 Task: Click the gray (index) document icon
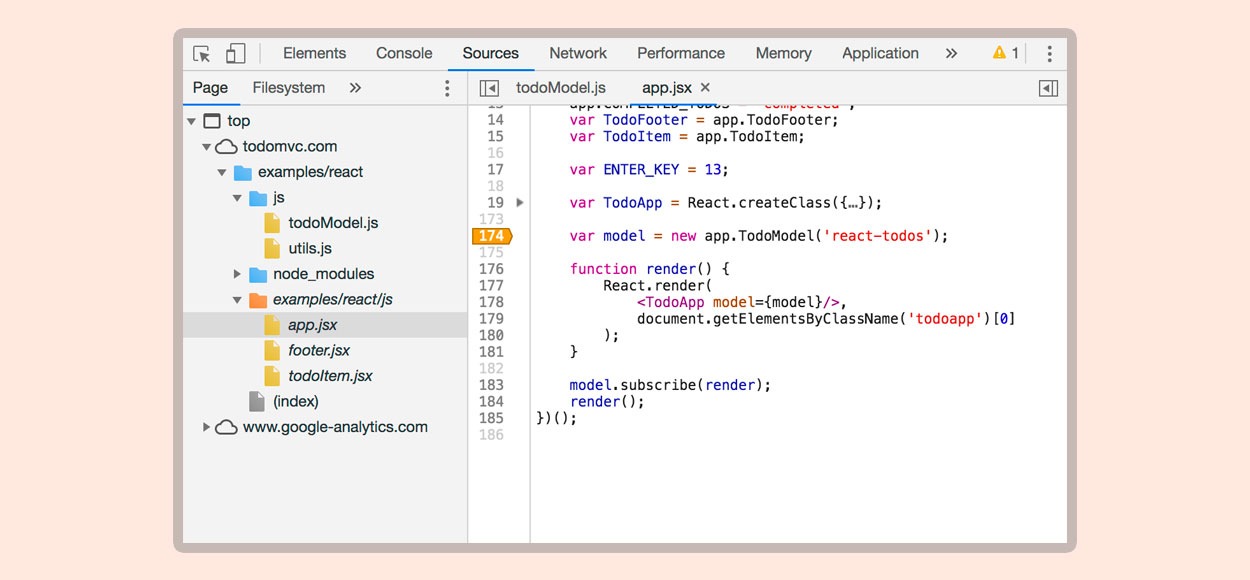point(257,401)
